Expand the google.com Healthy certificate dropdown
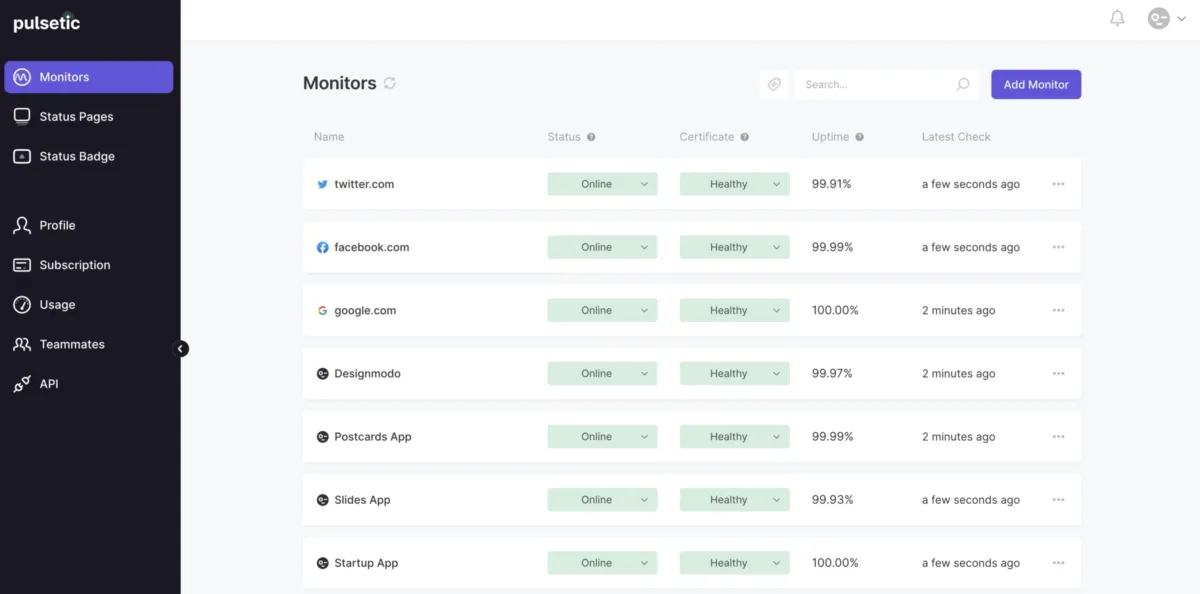This screenshot has height=594, width=1200. coord(776,310)
